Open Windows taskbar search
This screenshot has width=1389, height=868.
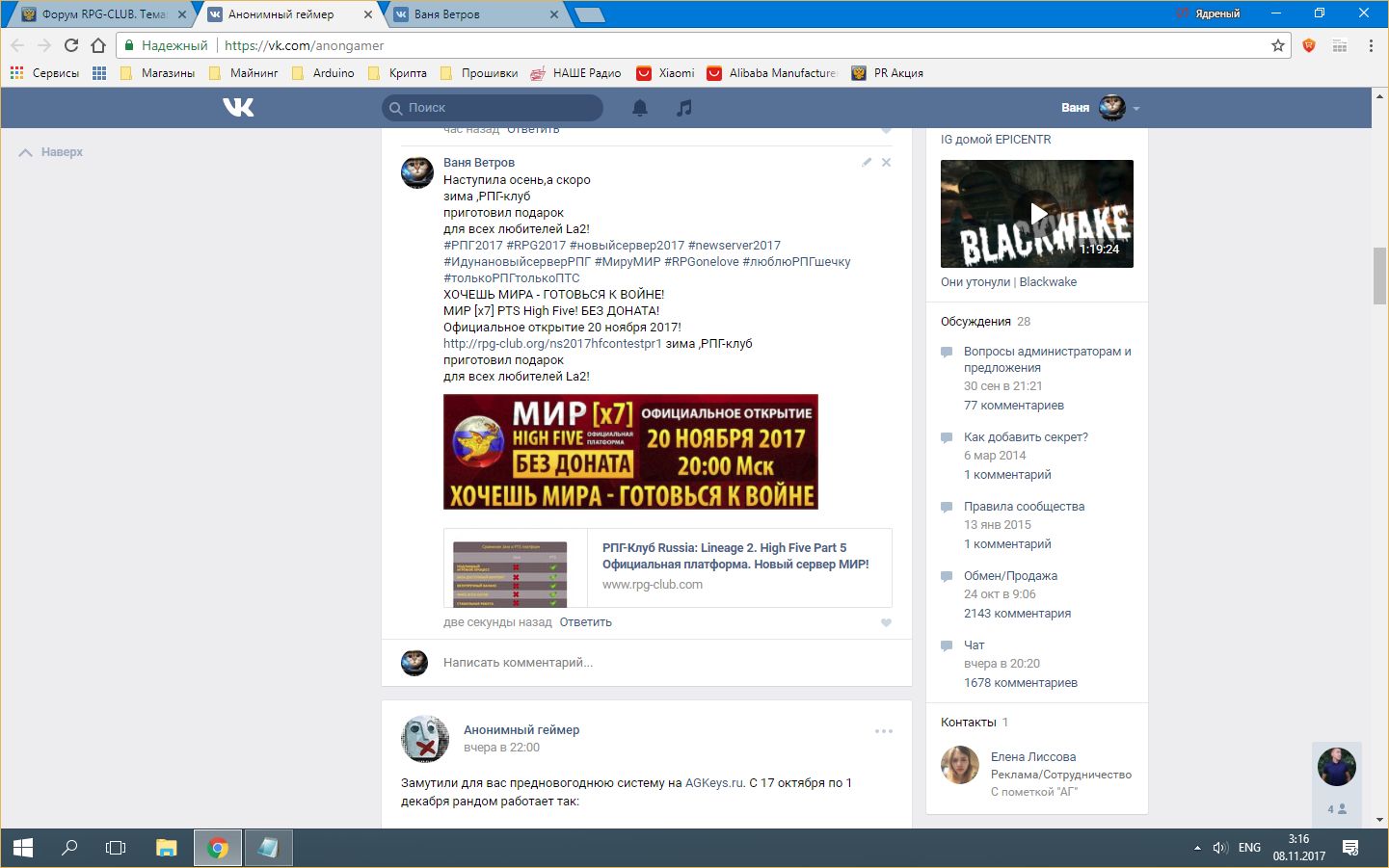[x=69, y=848]
